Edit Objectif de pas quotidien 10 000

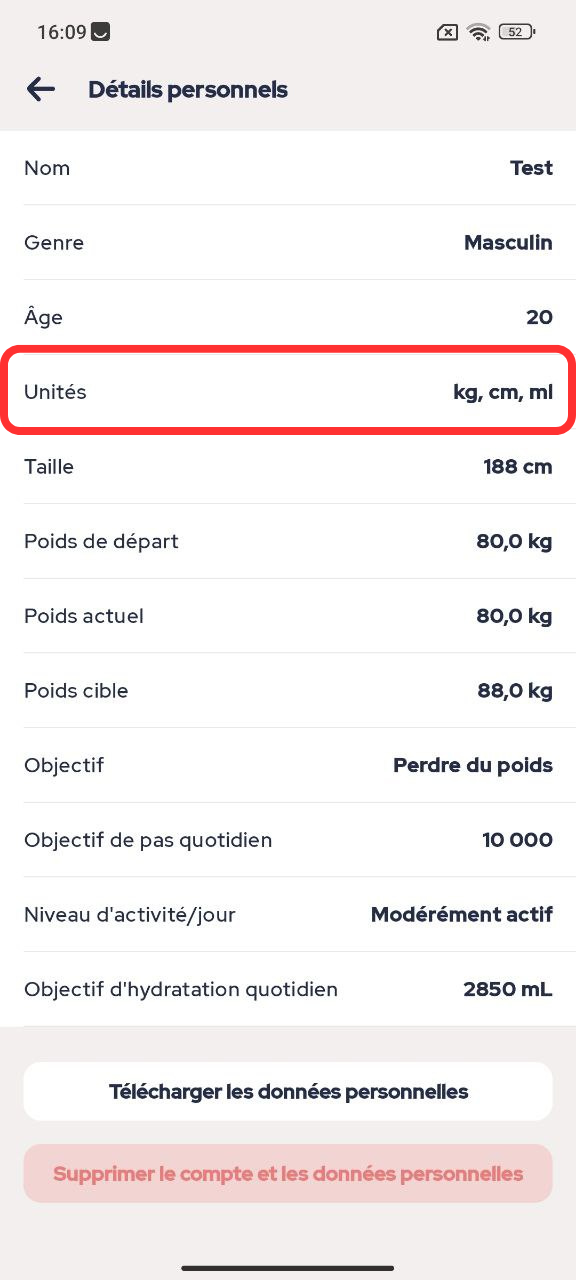(288, 840)
